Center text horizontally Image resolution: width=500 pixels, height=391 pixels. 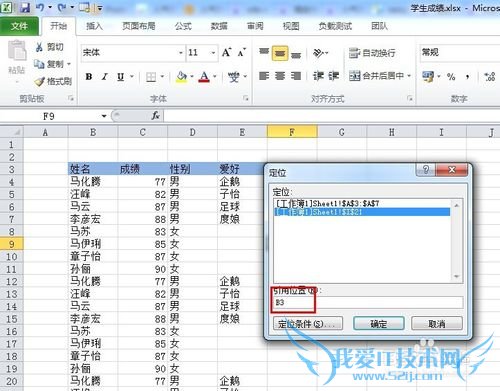click(x=280, y=76)
